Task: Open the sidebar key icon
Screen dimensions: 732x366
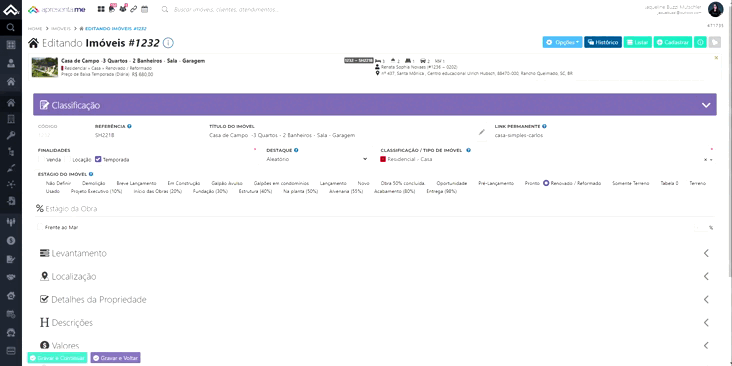Action: click(x=11, y=135)
